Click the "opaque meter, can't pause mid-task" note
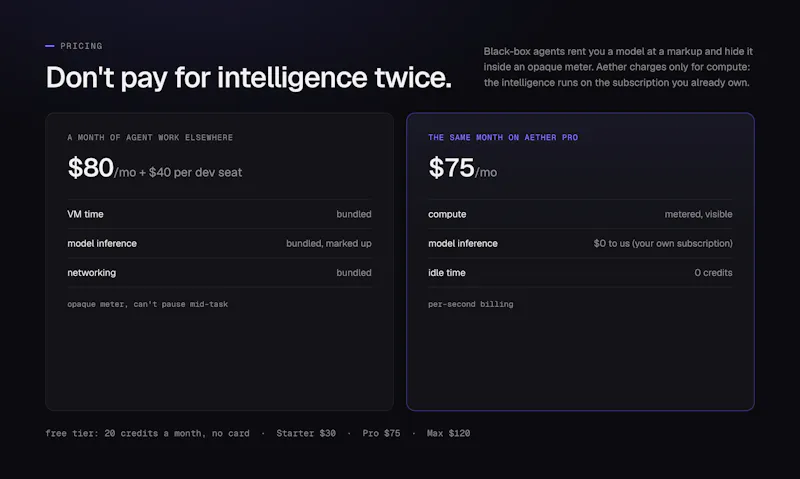 pyautogui.click(x=148, y=304)
